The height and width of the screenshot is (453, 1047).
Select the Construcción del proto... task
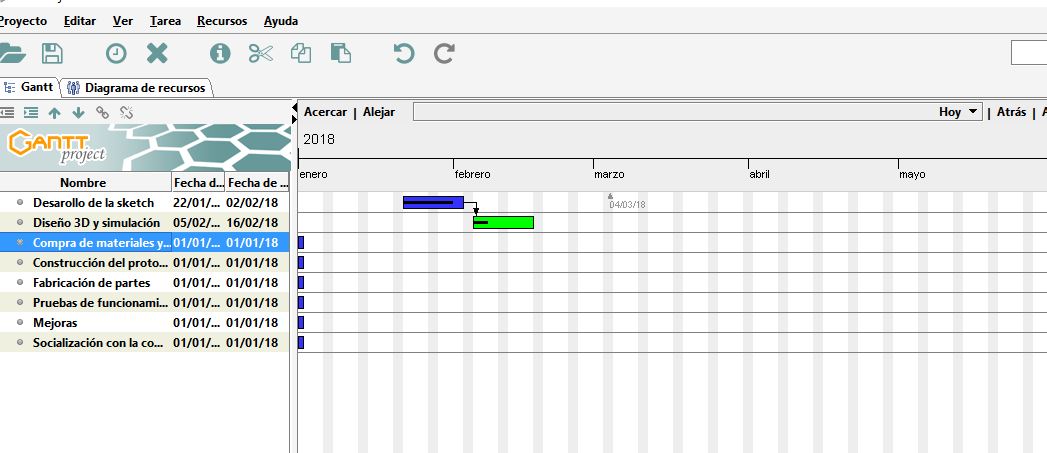tap(99, 263)
